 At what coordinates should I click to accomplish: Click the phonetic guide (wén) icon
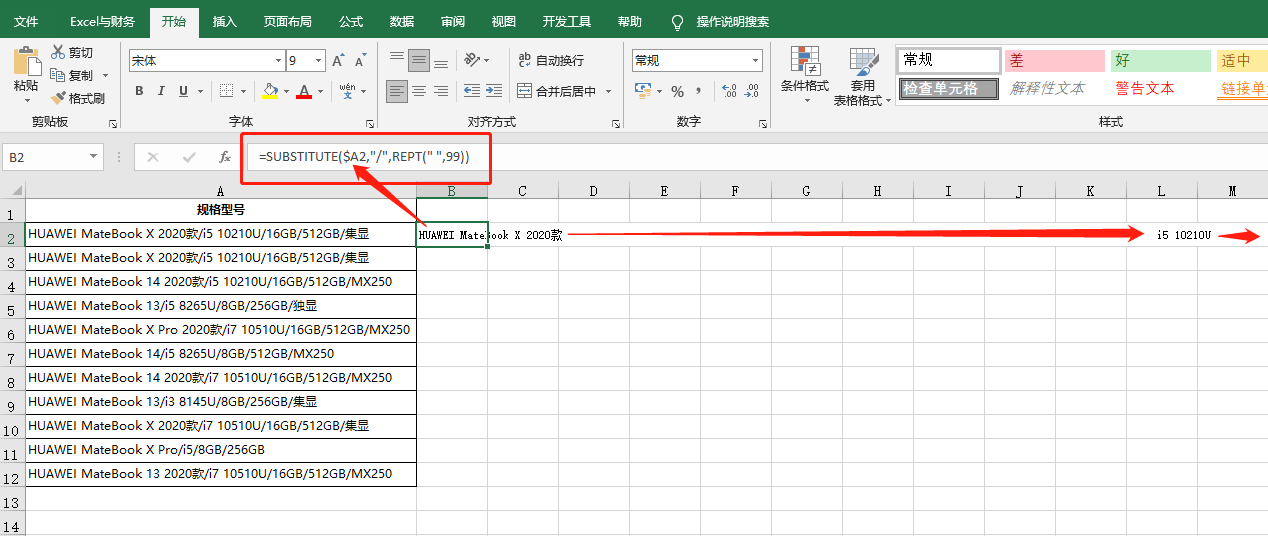click(347, 91)
